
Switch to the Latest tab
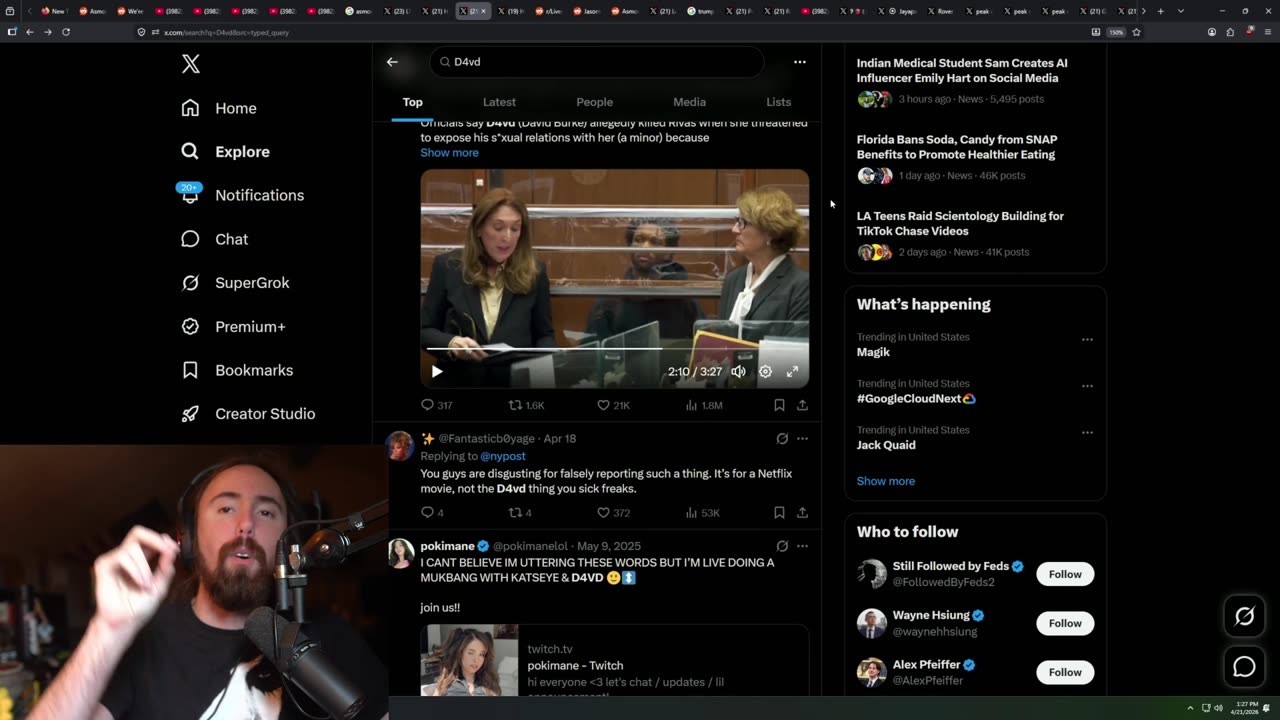point(499,102)
